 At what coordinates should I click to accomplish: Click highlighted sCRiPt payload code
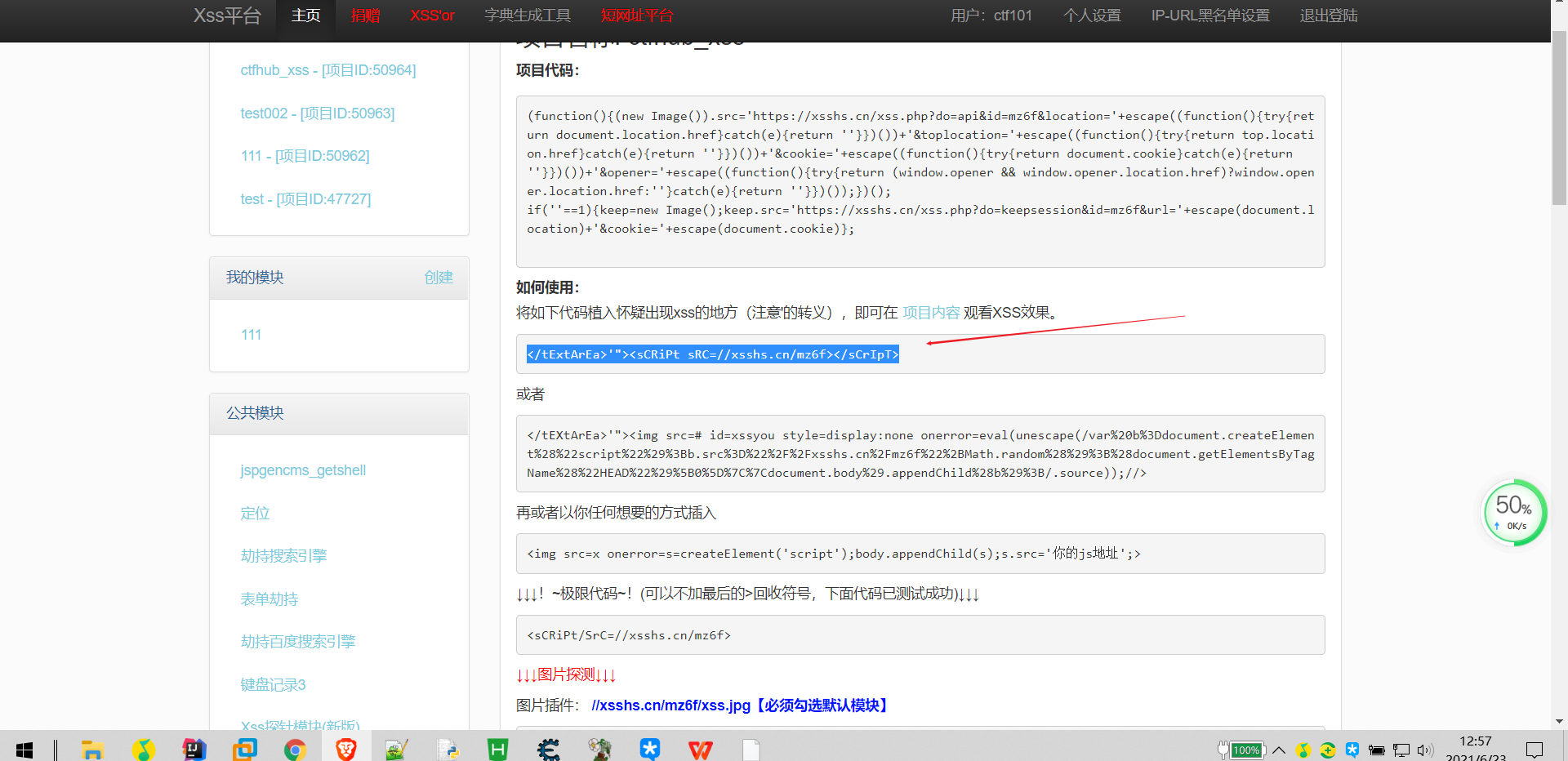coord(712,354)
